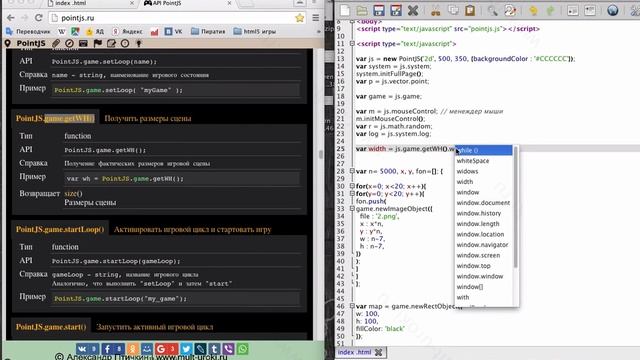The height and width of the screenshot is (360, 640).
Task: Collapse the code fold at line 28
Action: click(352, 171)
